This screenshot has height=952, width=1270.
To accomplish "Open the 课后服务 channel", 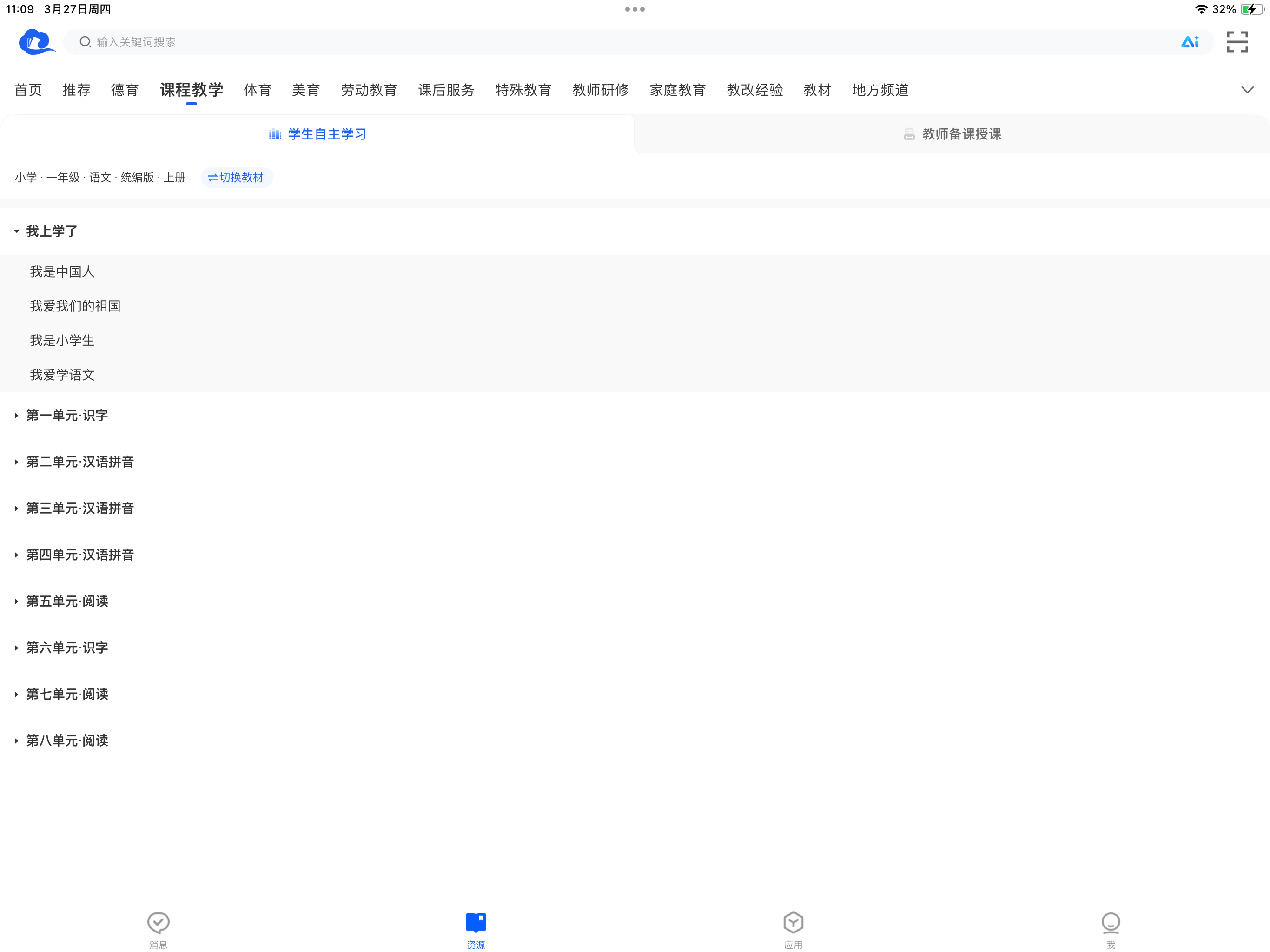I will [446, 90].
